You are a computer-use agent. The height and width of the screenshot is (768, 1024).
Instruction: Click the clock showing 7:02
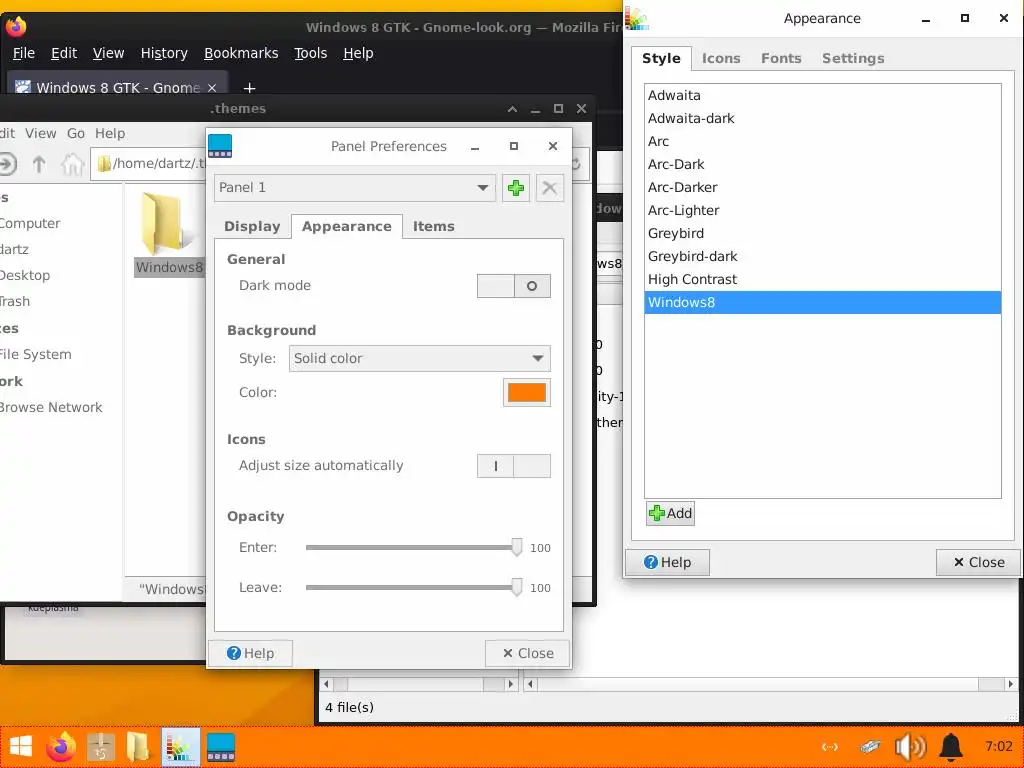(x=999, y=746)
